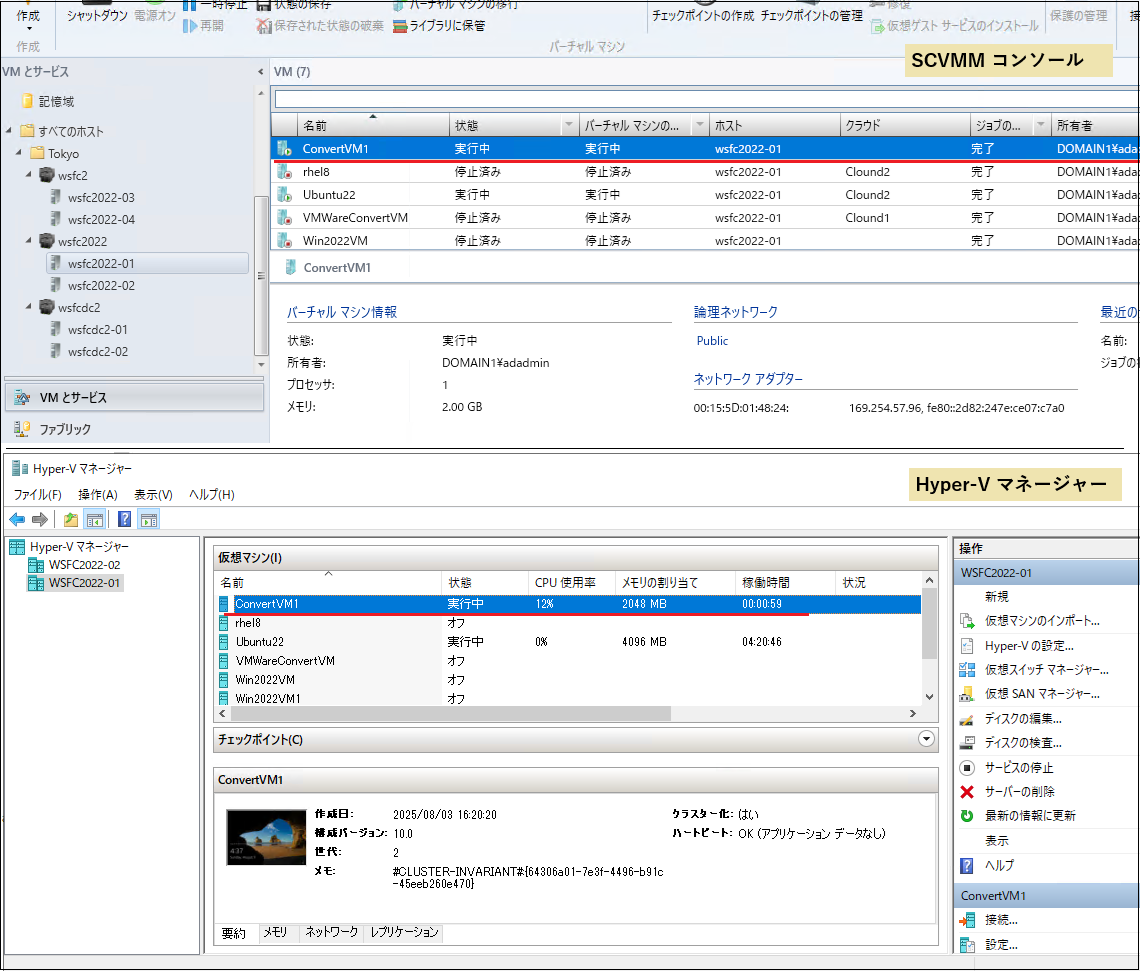
Task: Click the ライブラリに保管 ribbon icon
Action: click(399, 26)
